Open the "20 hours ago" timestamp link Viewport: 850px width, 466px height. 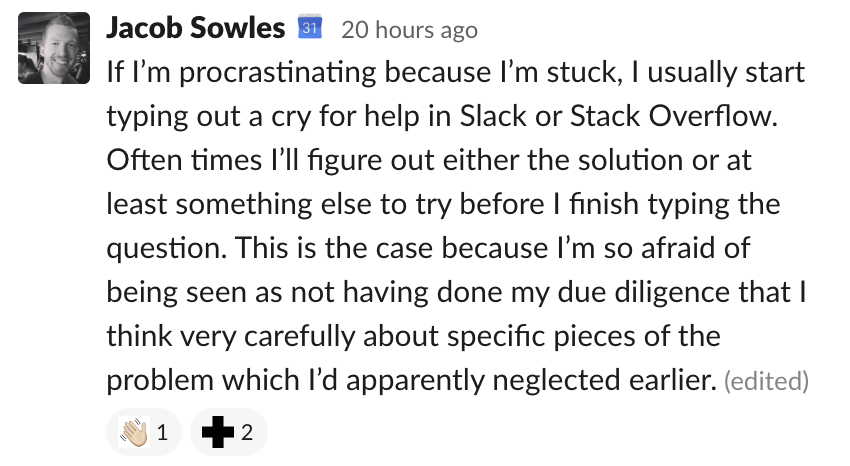point(409,30)
